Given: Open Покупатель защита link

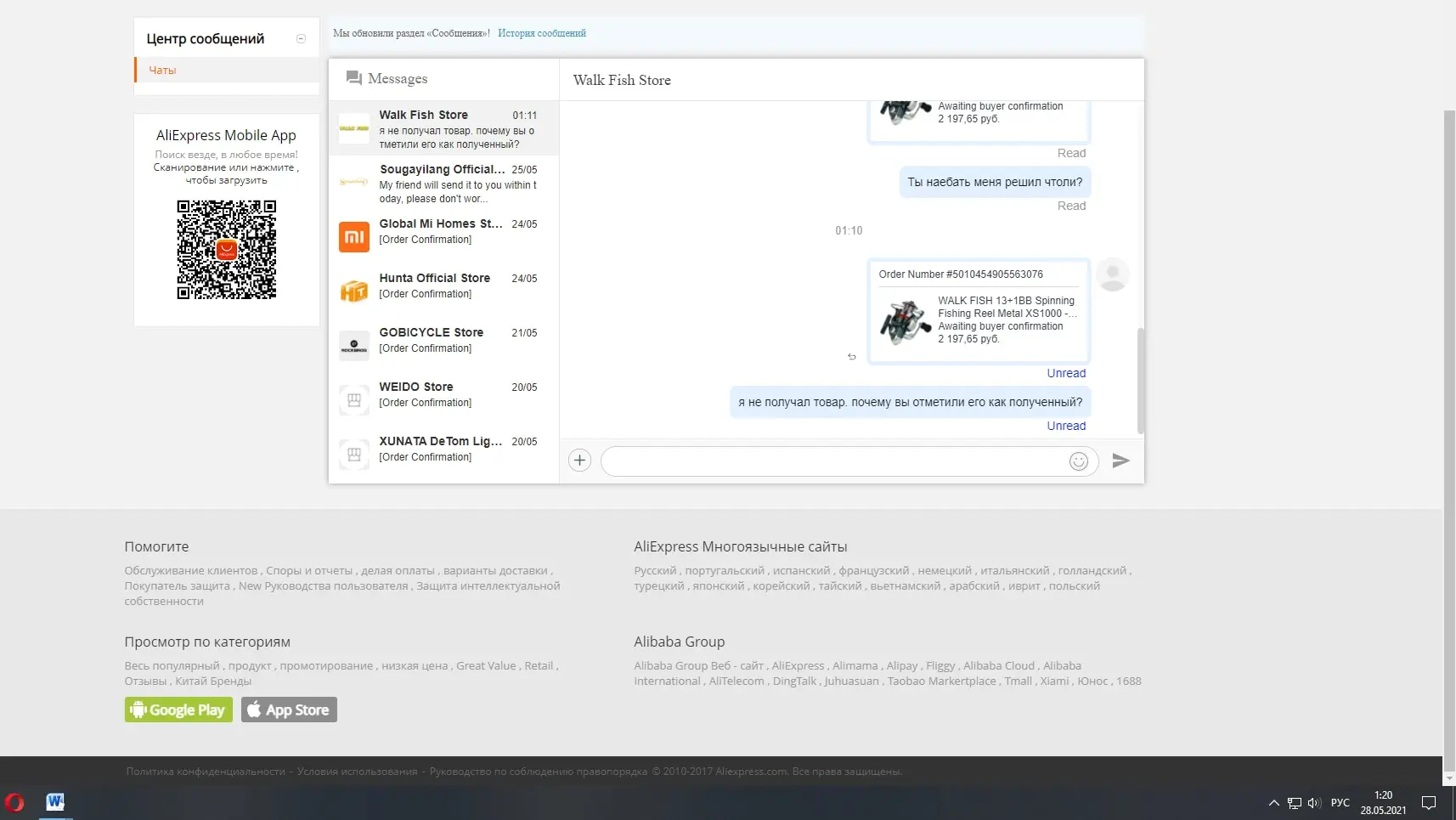Looking at the screenshot, I should 178,586.
